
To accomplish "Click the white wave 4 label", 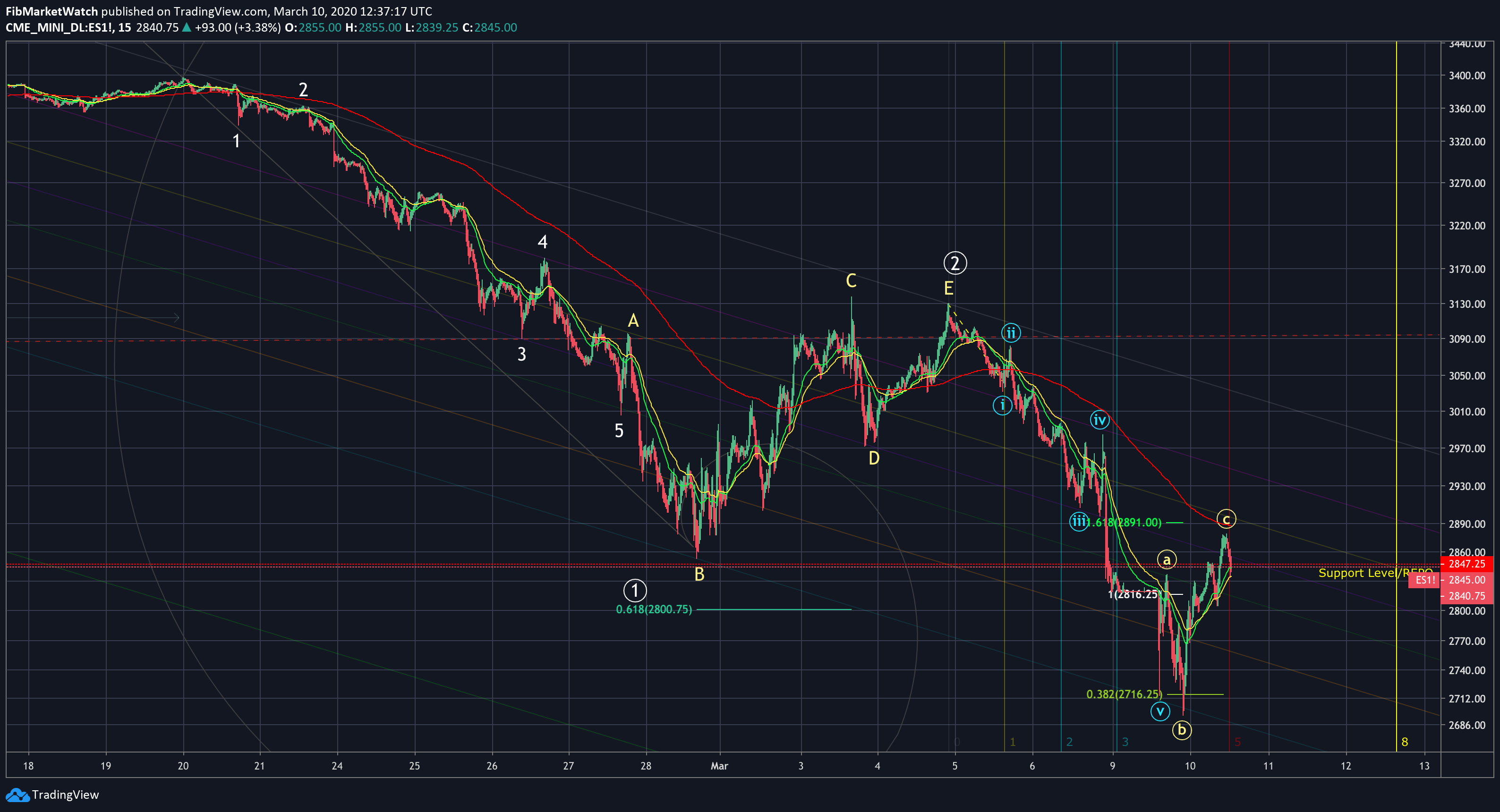I will 542,242.
